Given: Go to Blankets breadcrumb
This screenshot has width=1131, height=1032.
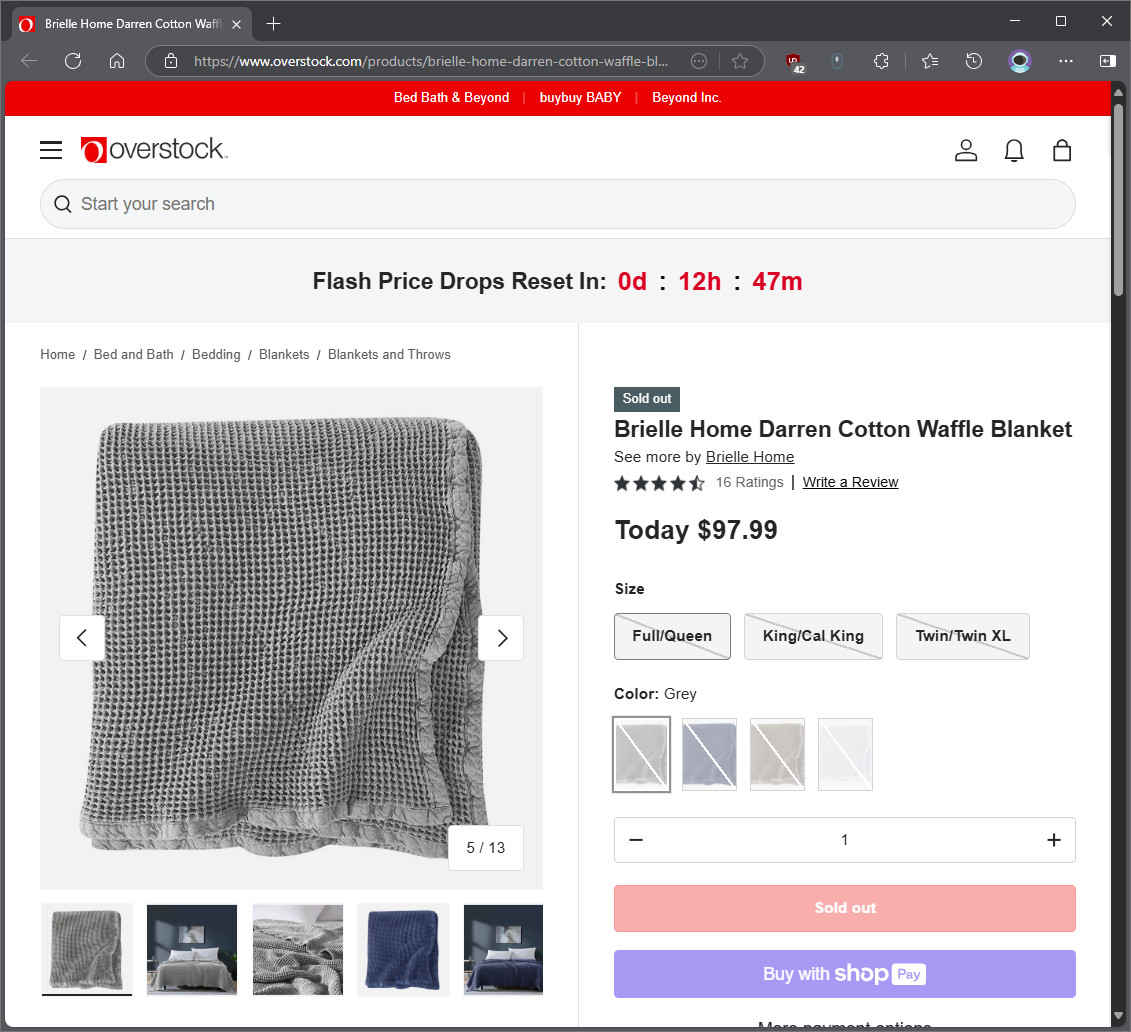Looking at the screenshot, I should coord(284,354).
